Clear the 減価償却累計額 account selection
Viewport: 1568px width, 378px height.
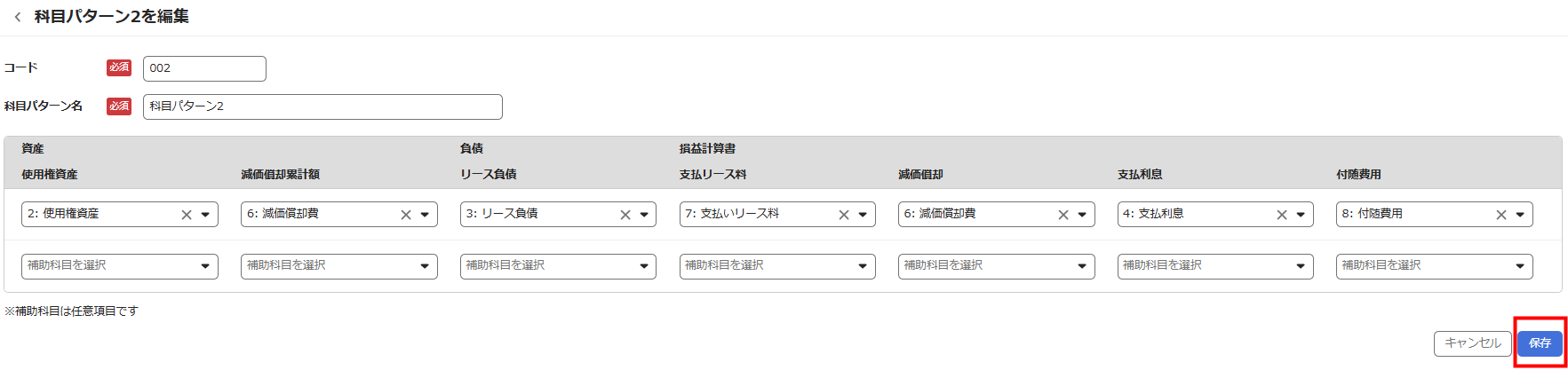(x=406, y=215)
